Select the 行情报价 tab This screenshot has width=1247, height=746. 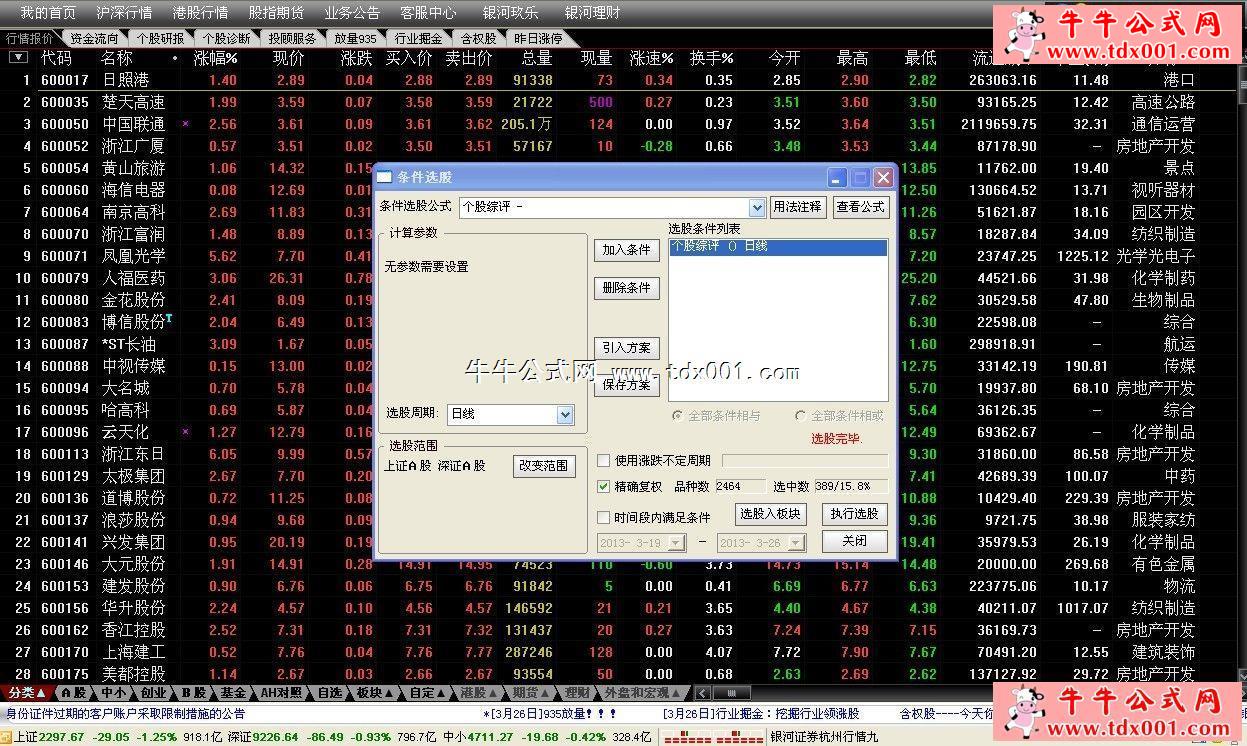[30, 39]
